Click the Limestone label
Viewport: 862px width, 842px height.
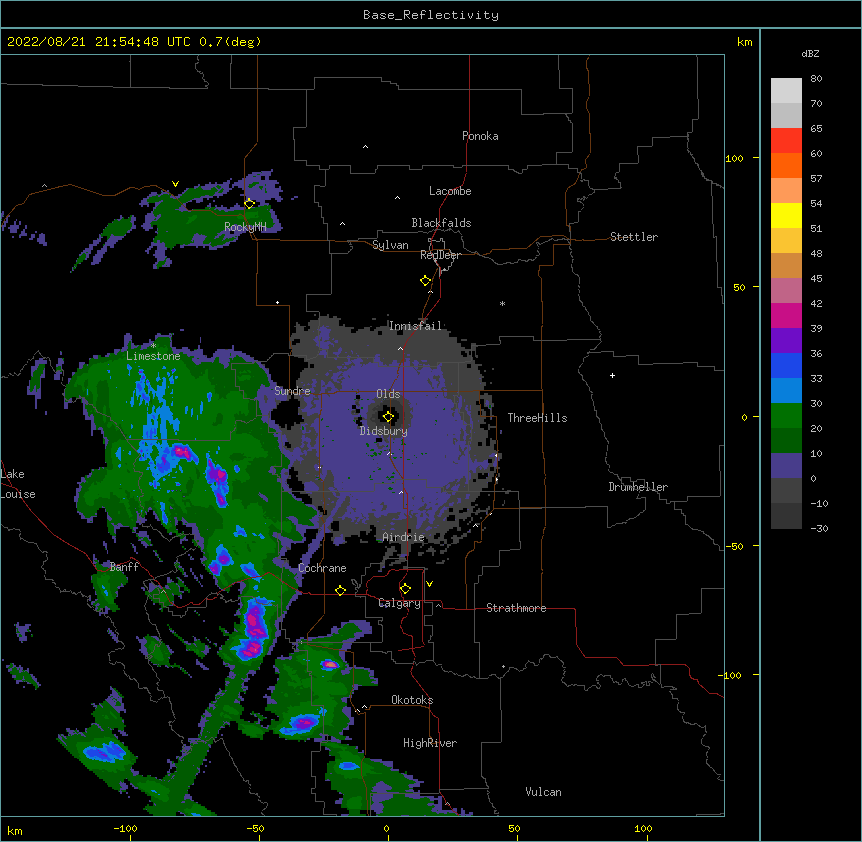[x=153, y=356]
